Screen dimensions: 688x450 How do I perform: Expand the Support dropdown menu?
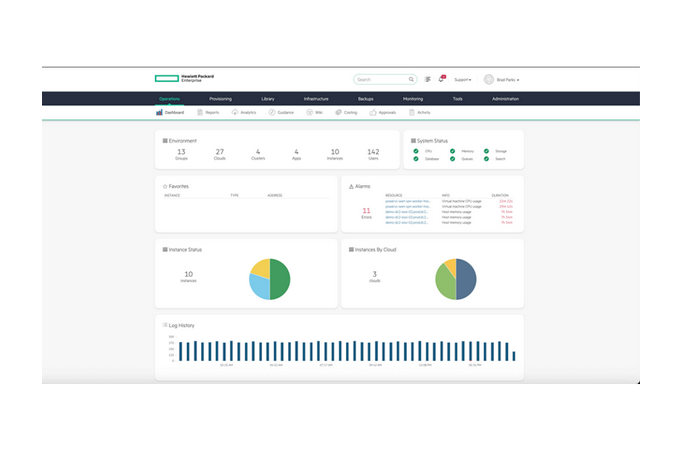click(x=462, y=80)
